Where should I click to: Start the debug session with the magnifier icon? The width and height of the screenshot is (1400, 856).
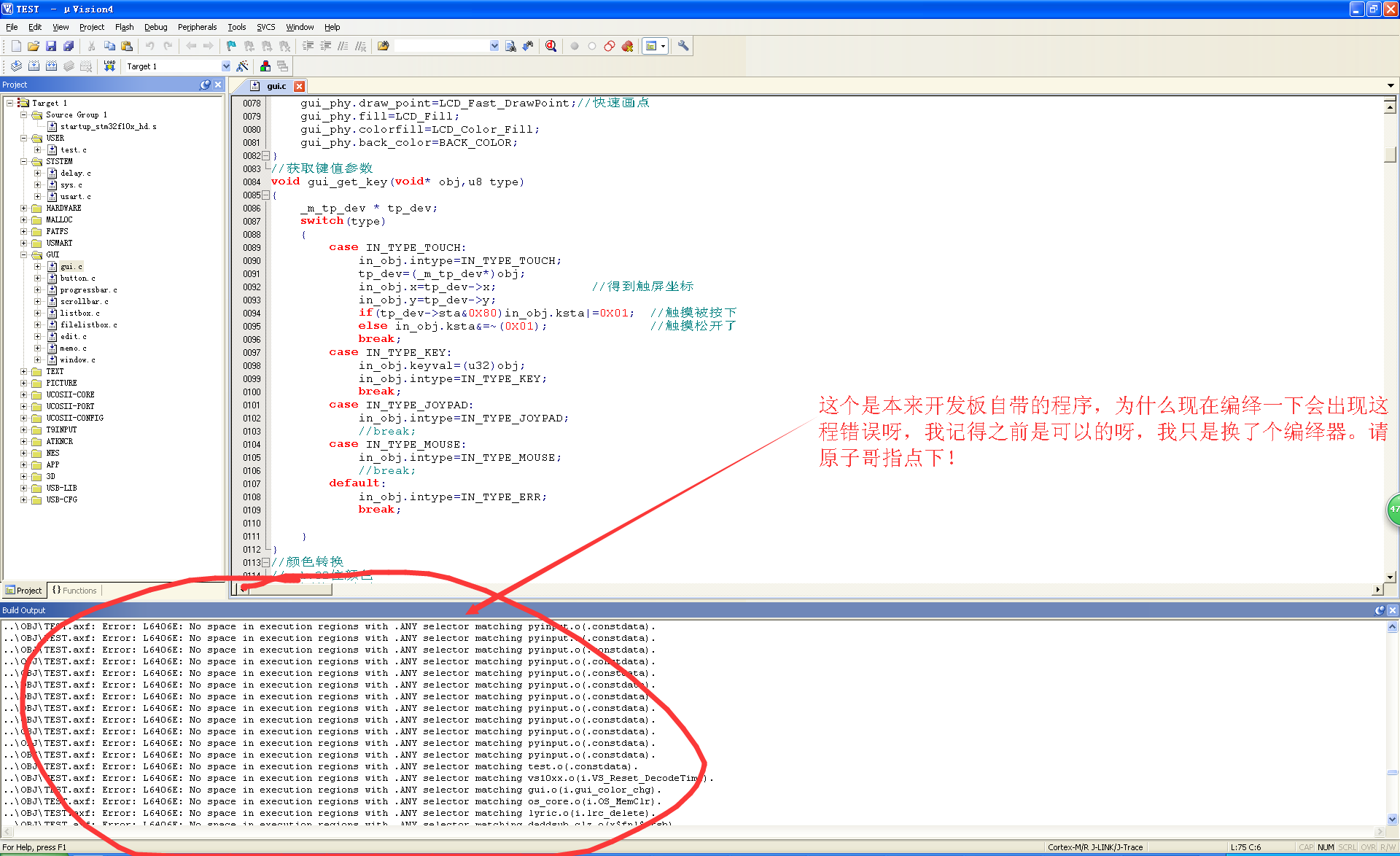pos(551,46)
